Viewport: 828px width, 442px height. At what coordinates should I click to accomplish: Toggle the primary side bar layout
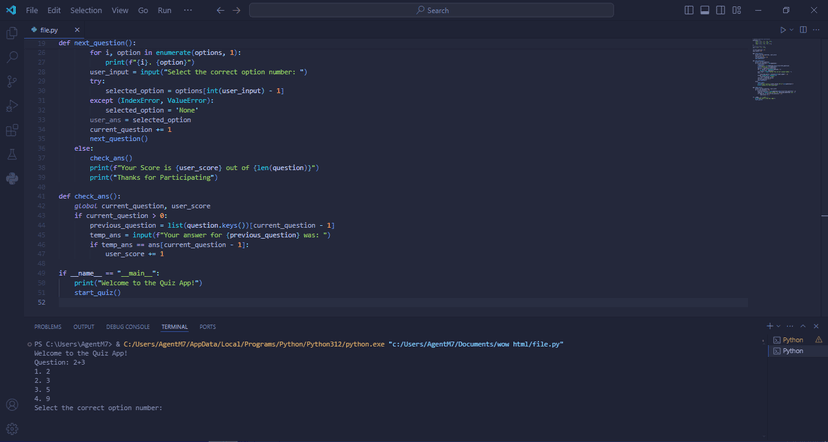[x=689, y=10]
